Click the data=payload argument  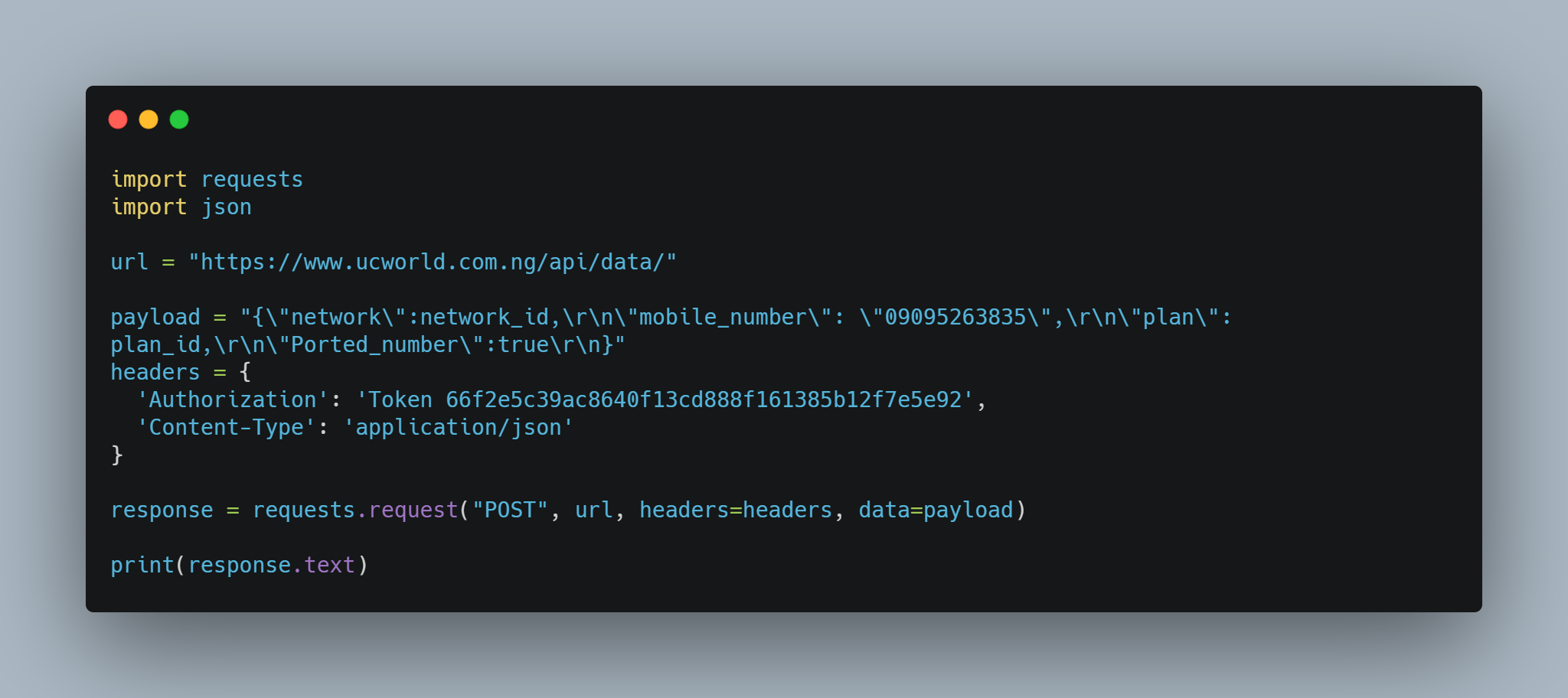point(936,510)
